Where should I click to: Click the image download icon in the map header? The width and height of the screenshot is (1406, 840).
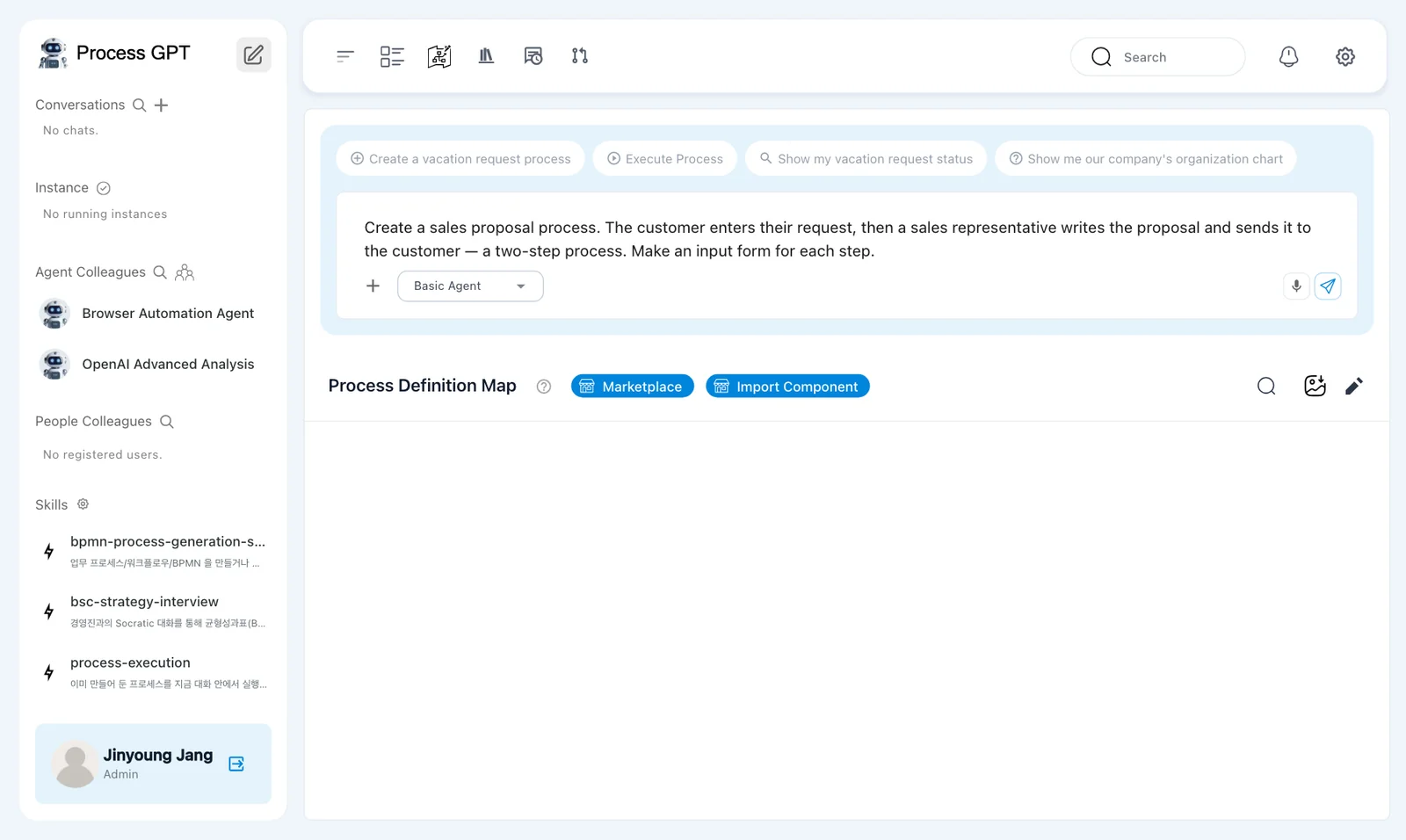tap(1315, 387)
